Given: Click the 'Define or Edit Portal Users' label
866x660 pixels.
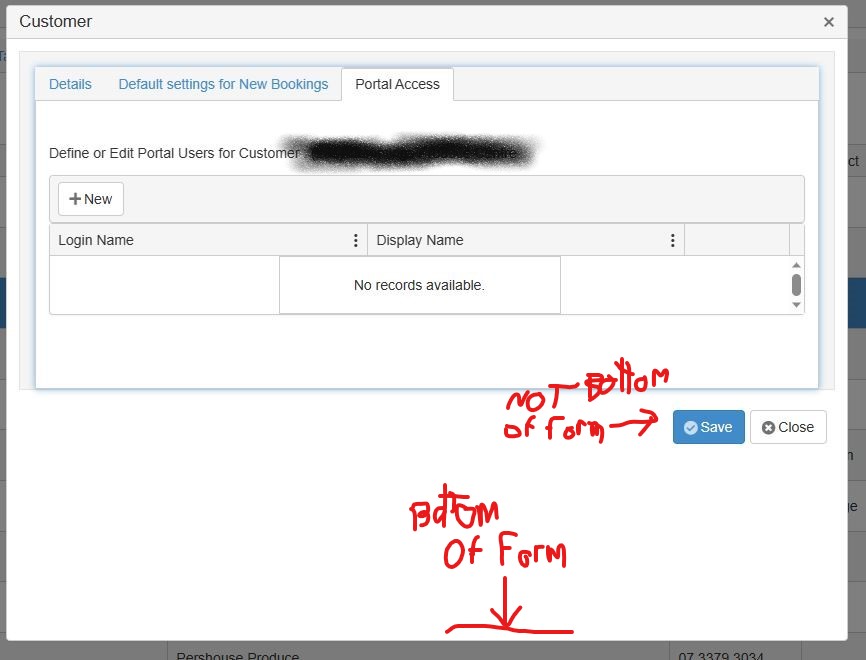Looking at the screenshot, I should pyautogui.click(x=175, y=153).
